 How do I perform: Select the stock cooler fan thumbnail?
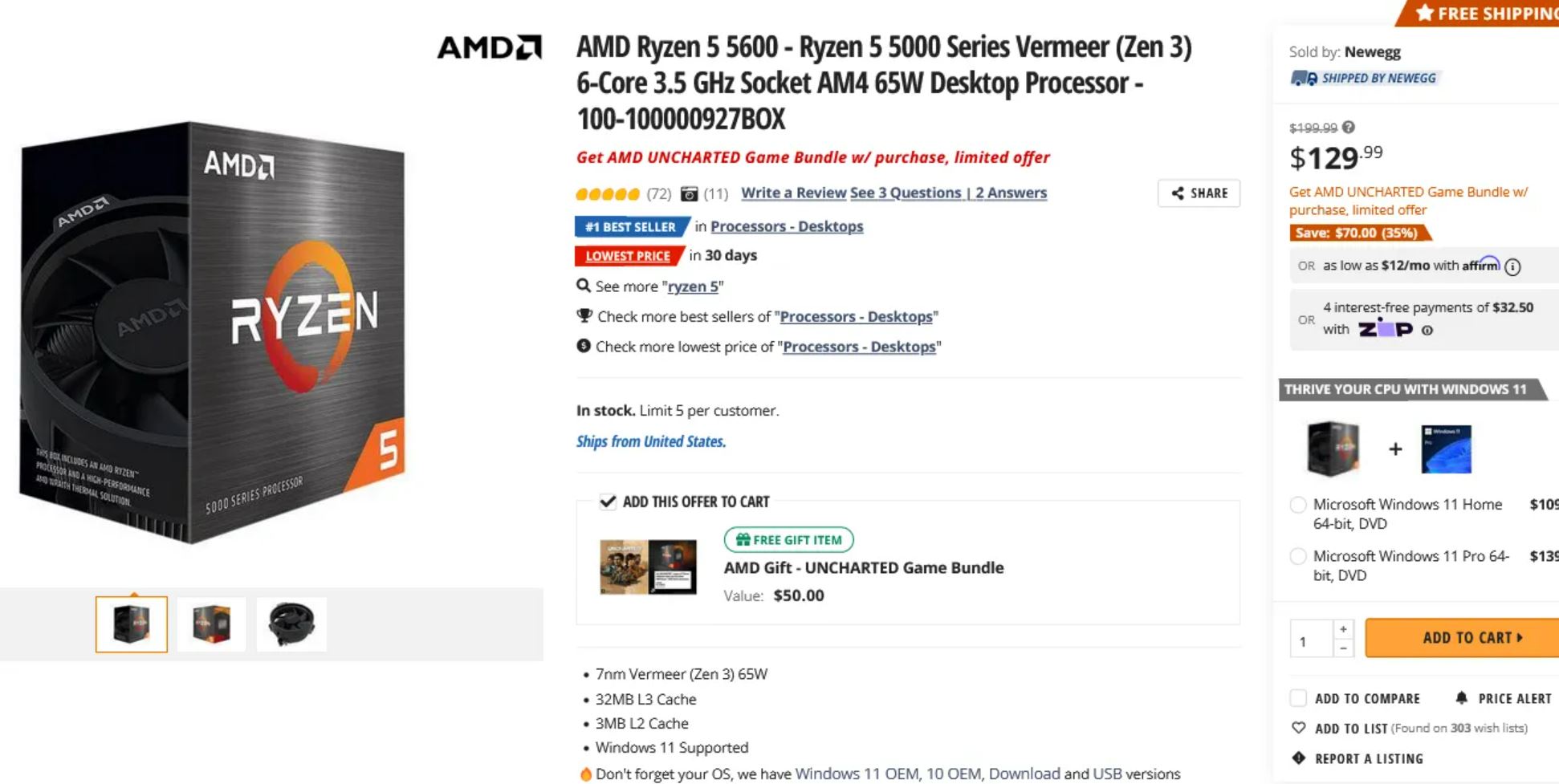click(x=291, y=624)
